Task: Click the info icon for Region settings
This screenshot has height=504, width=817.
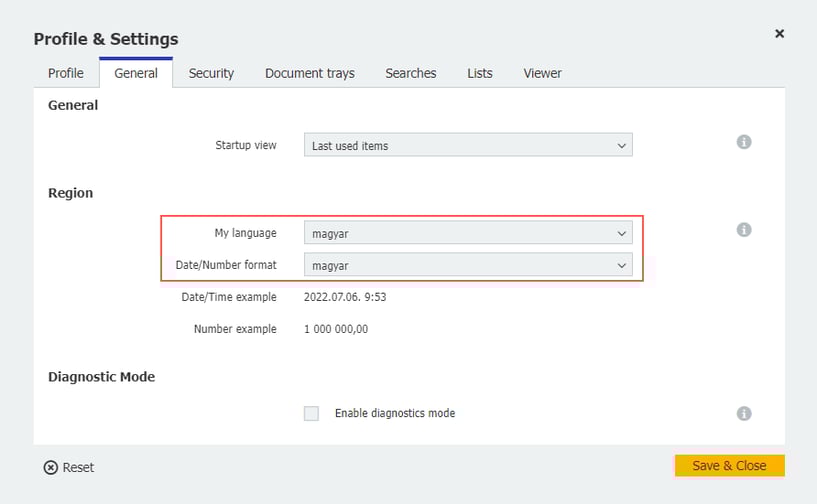Action: [x=743, y=230]
